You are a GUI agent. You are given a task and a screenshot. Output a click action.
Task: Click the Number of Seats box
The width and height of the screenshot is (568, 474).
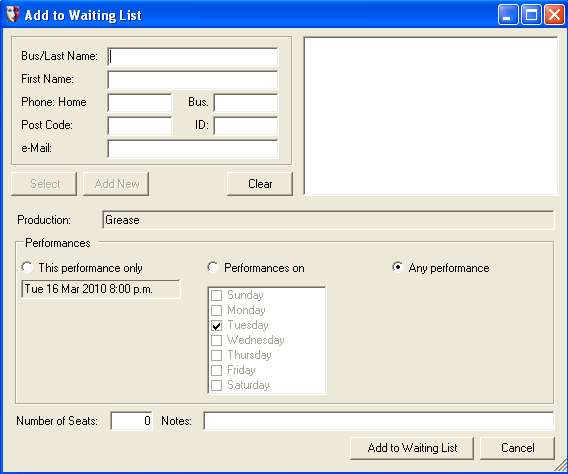coord(131,421)
